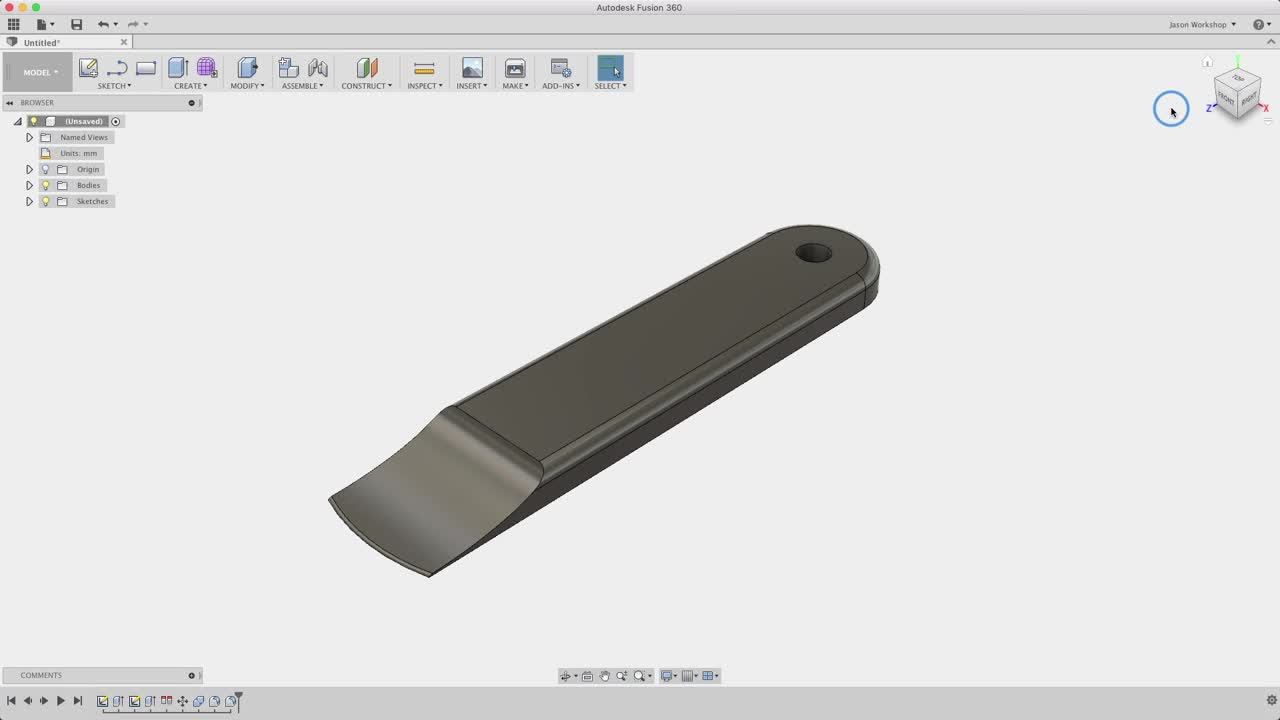Screen dimensions: 1280x720
Task: Open the Jason Workshop account dropdown
Action: click(x=1202, y=24)
